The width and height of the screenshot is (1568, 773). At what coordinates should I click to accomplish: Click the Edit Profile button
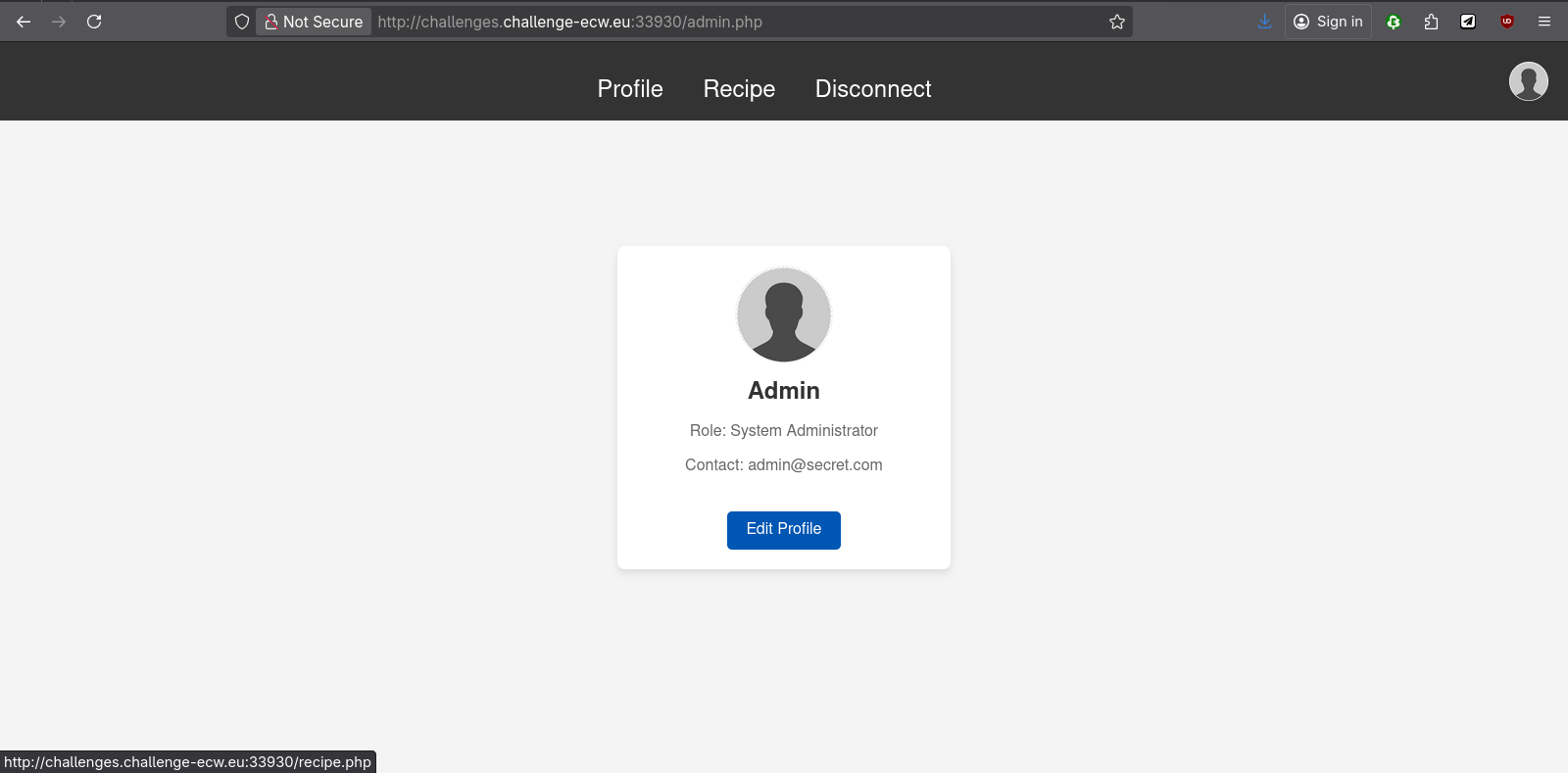pos(784,530)
